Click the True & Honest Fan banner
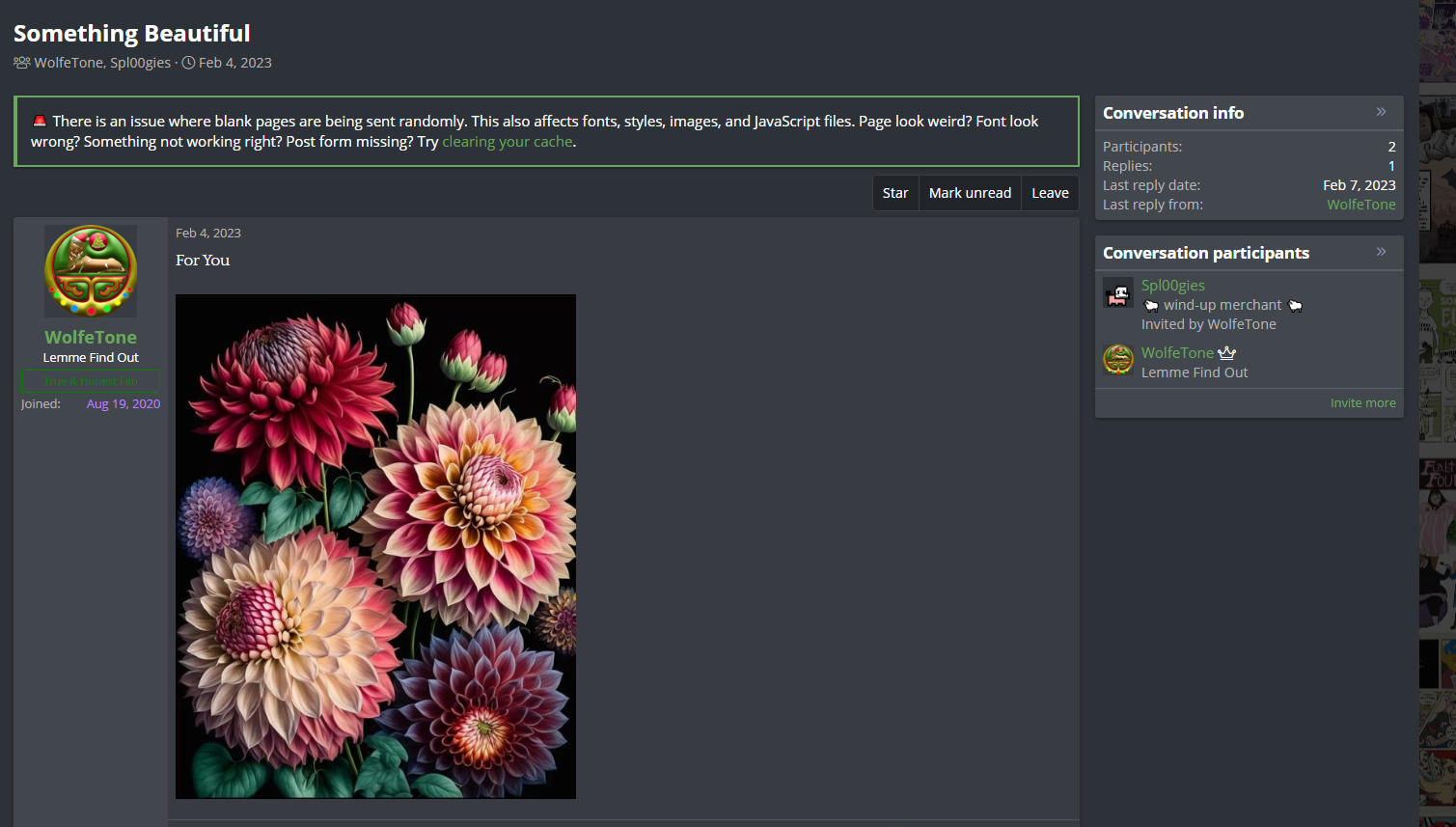The height and width of the screenshot is (827, 1456). [x=91, y=381]
